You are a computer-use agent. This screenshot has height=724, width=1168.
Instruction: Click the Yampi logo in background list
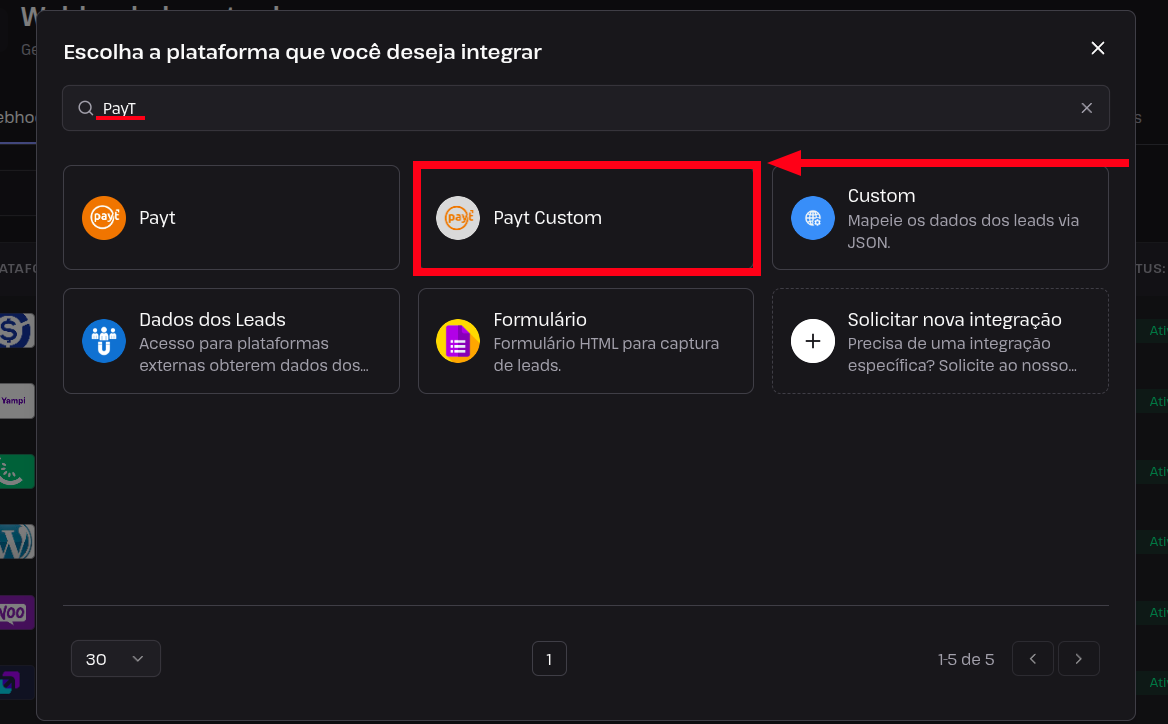click(17, 401)
